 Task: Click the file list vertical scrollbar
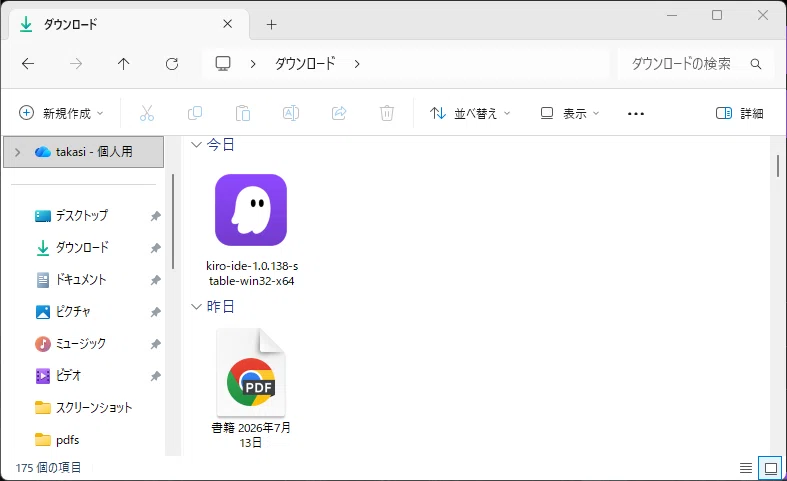778,167
